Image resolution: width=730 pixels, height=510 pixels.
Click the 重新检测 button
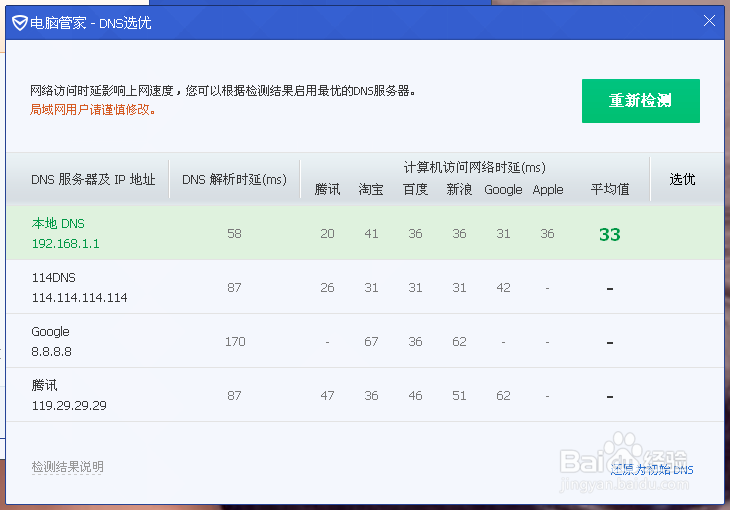[x=641, y=101]
